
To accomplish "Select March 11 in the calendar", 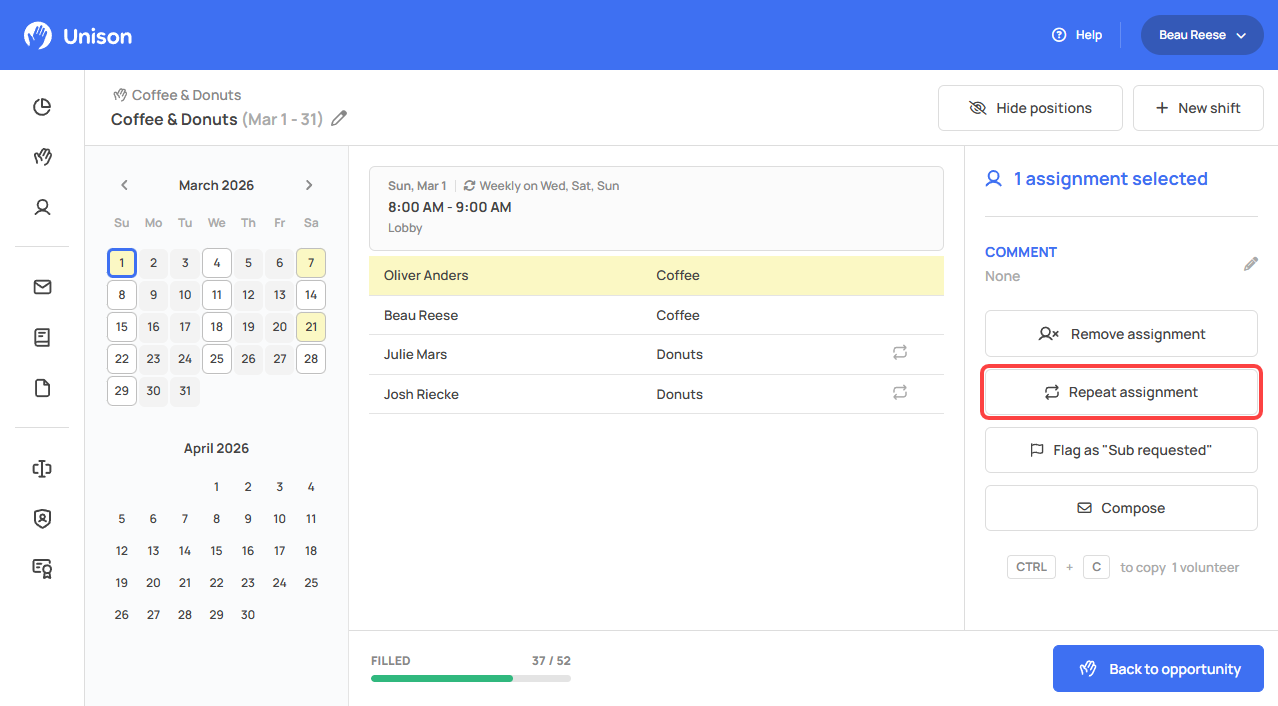I will click(x=217, y=295).
